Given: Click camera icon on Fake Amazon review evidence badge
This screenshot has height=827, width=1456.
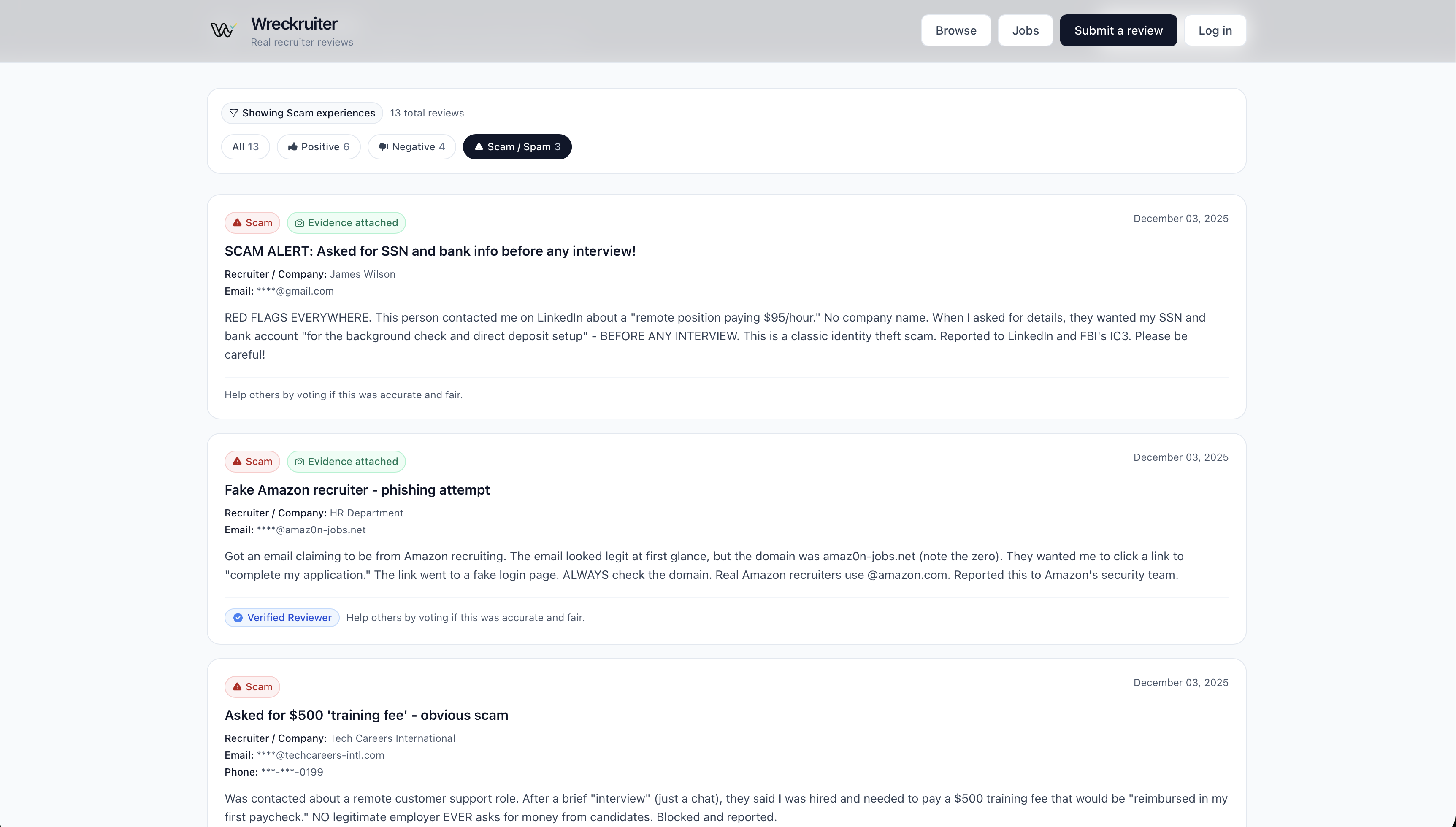Looking at the screenshot, I should [299, 462].
